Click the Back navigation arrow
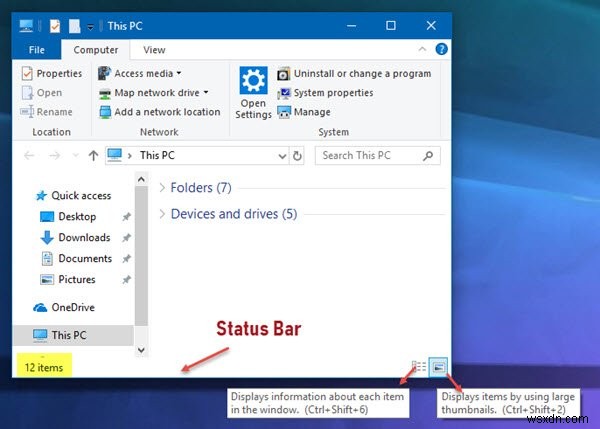 pos(29,155)
